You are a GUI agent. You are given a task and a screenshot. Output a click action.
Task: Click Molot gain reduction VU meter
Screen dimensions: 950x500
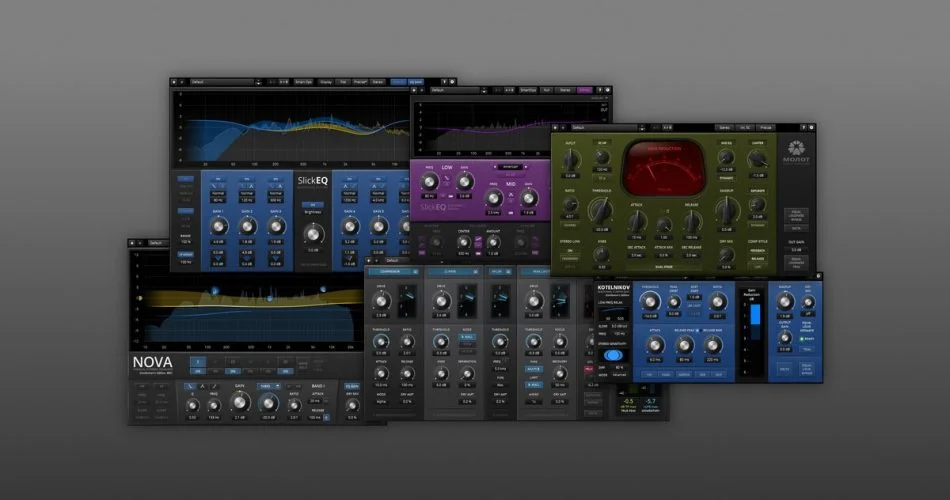(x=665, y=167)
